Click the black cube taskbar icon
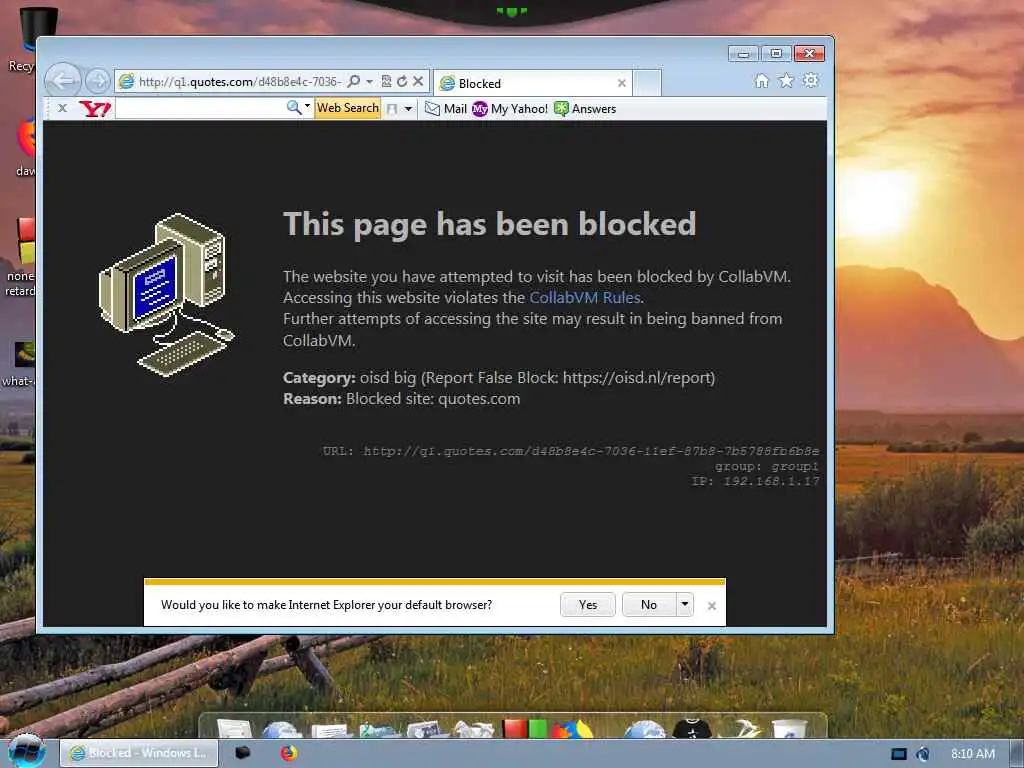Viewport: 1024px width, 768px height. 243,752
